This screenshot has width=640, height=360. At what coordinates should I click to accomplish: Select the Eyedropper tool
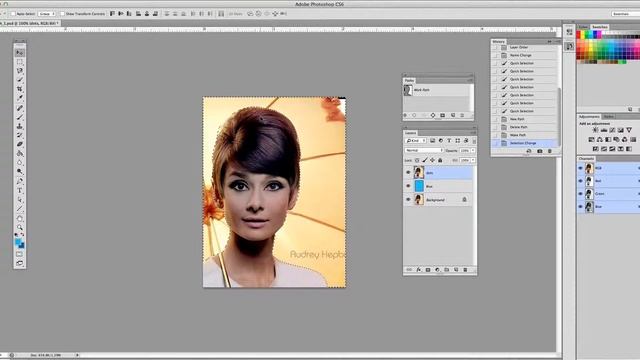pos(20,98)
